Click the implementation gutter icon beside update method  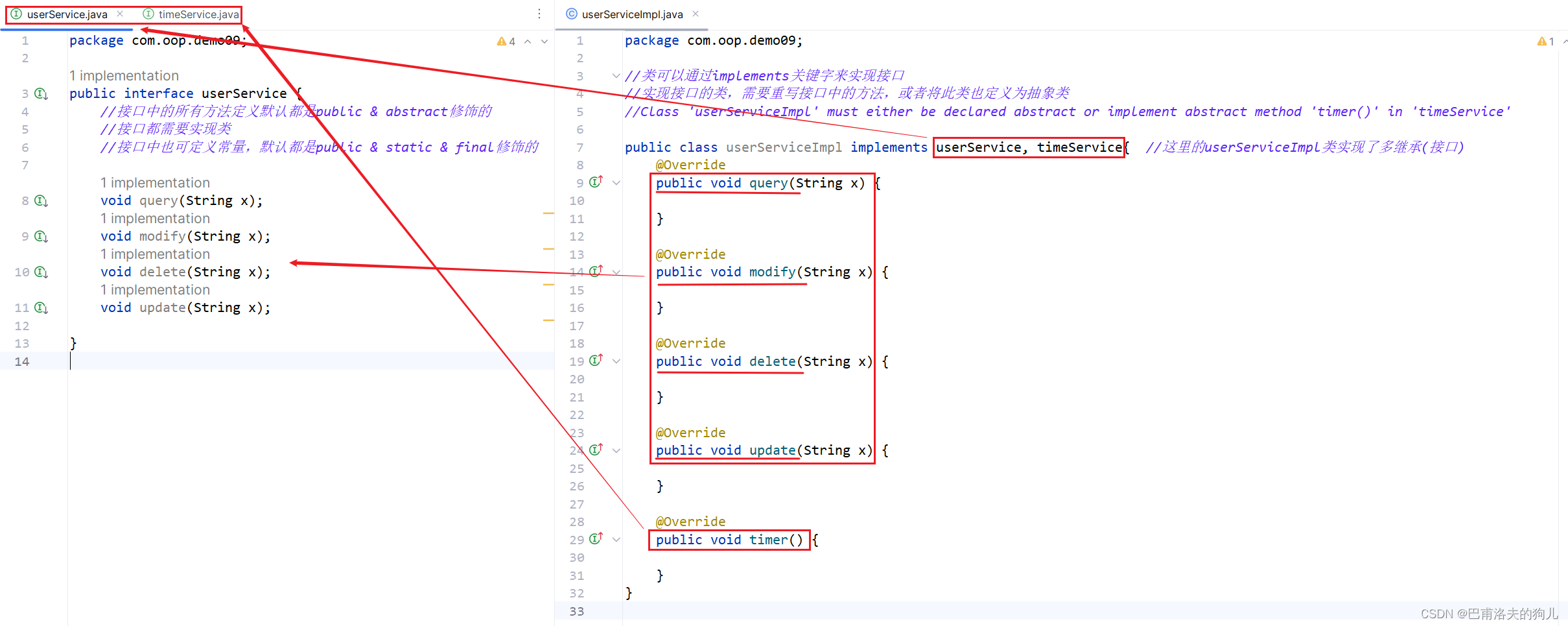coord(41,307)
